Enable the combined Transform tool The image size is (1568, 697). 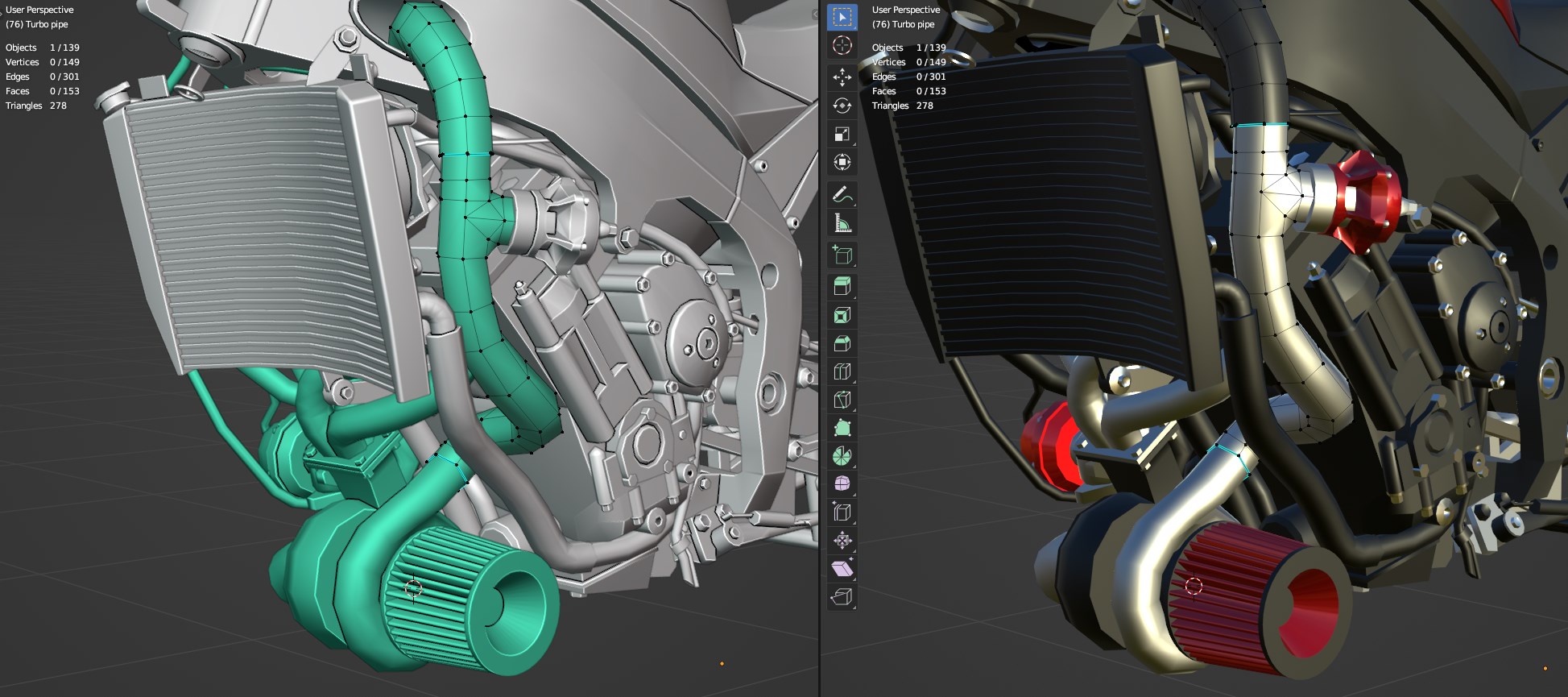pyautogui.click(x=842, y=162)
